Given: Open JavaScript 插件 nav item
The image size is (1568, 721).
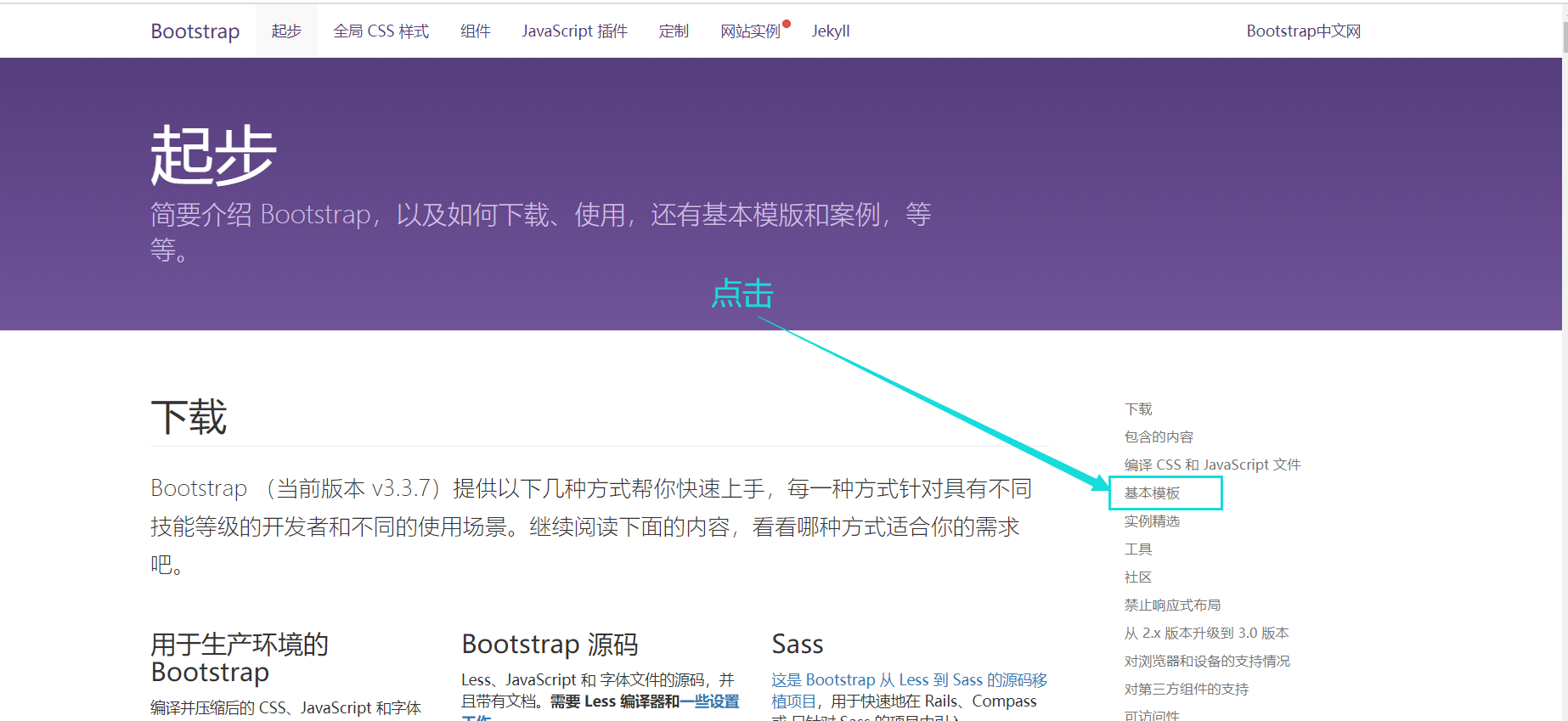Looking at the screenshot, I should pyautogui.click(x=574, y=31).
